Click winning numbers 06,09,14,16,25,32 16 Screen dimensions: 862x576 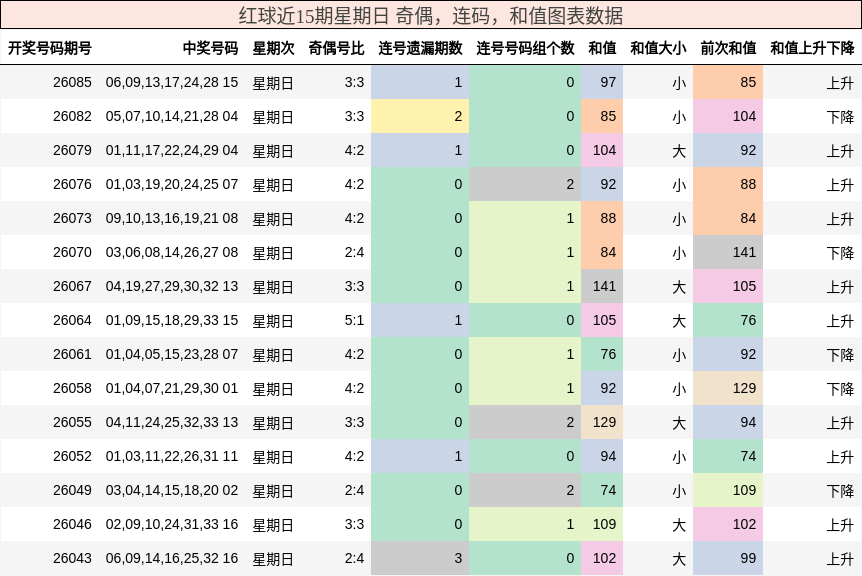[x=172, y=558]
